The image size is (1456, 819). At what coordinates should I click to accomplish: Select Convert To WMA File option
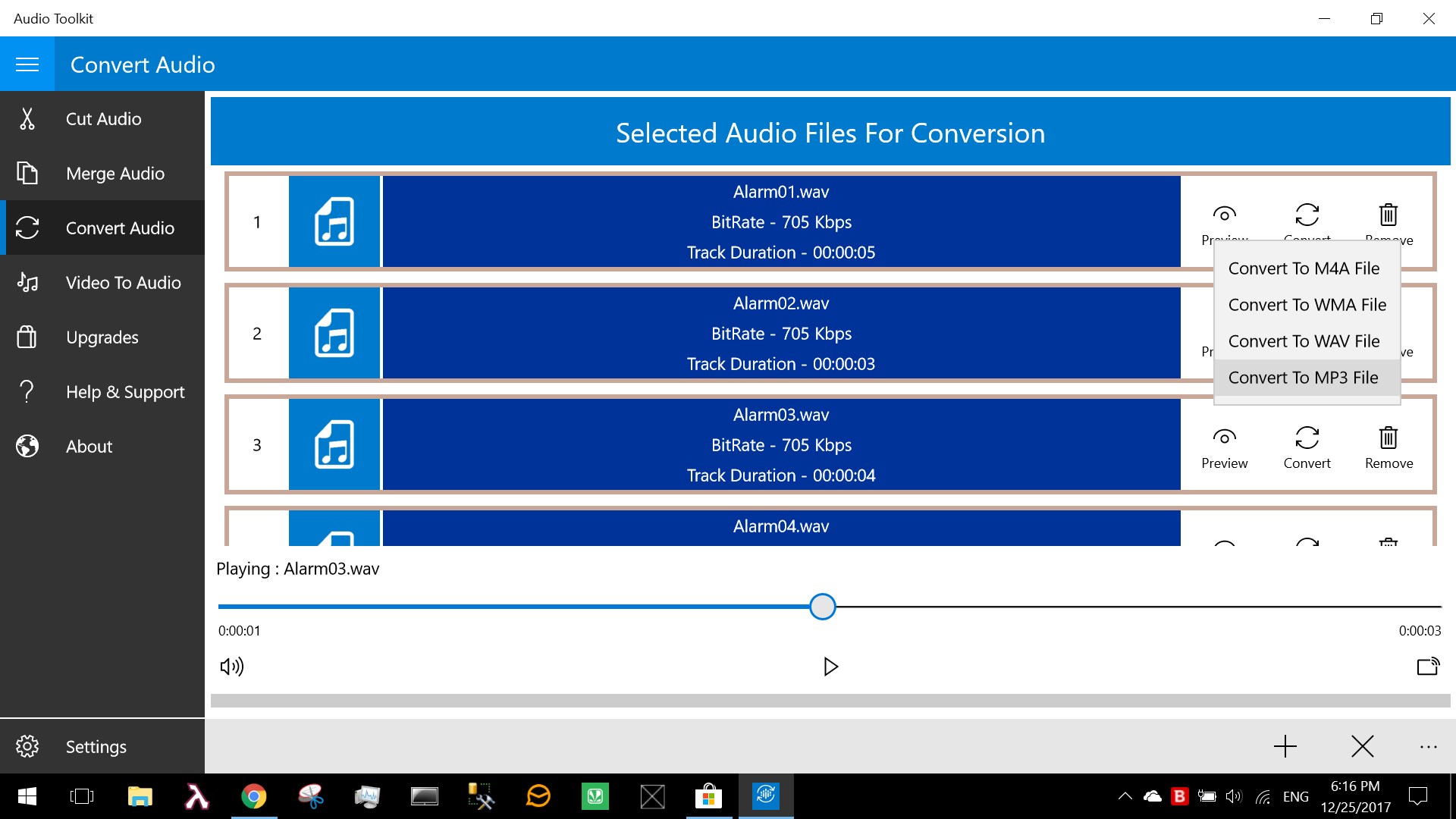pyautogui.click(x=1306, y=305)
